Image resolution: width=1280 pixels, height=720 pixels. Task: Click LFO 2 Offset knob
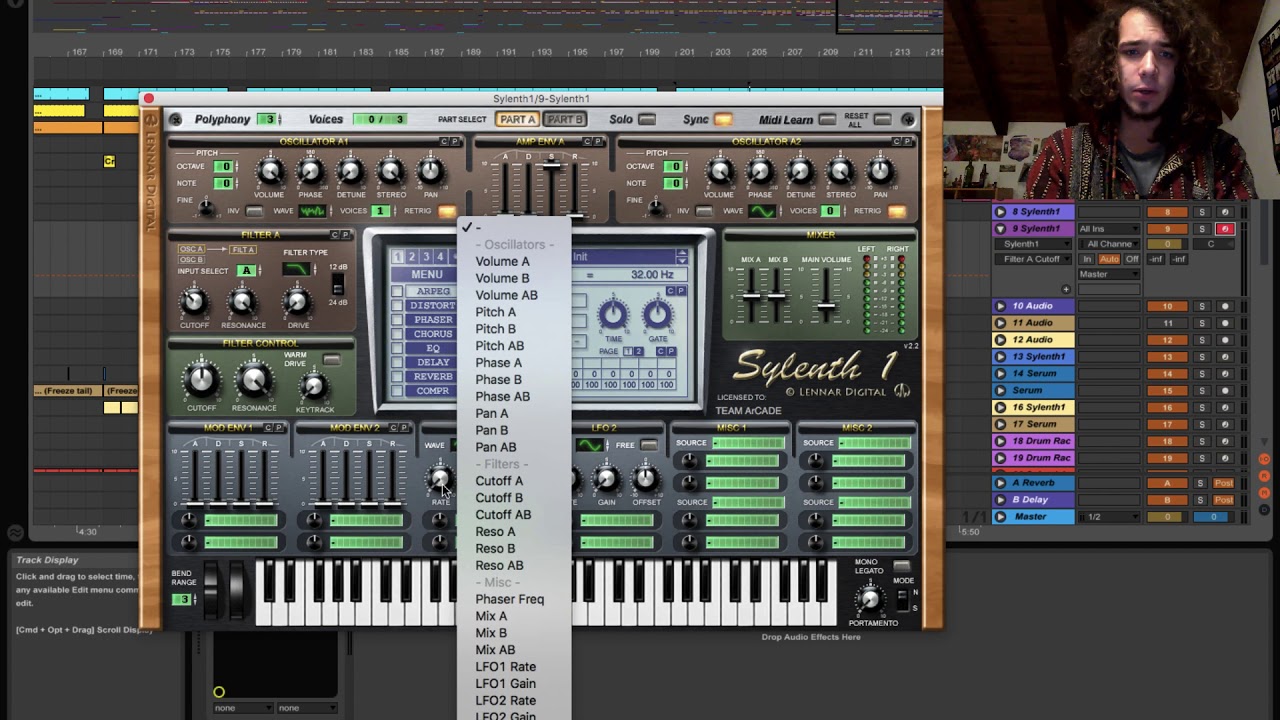click(645, 480)
